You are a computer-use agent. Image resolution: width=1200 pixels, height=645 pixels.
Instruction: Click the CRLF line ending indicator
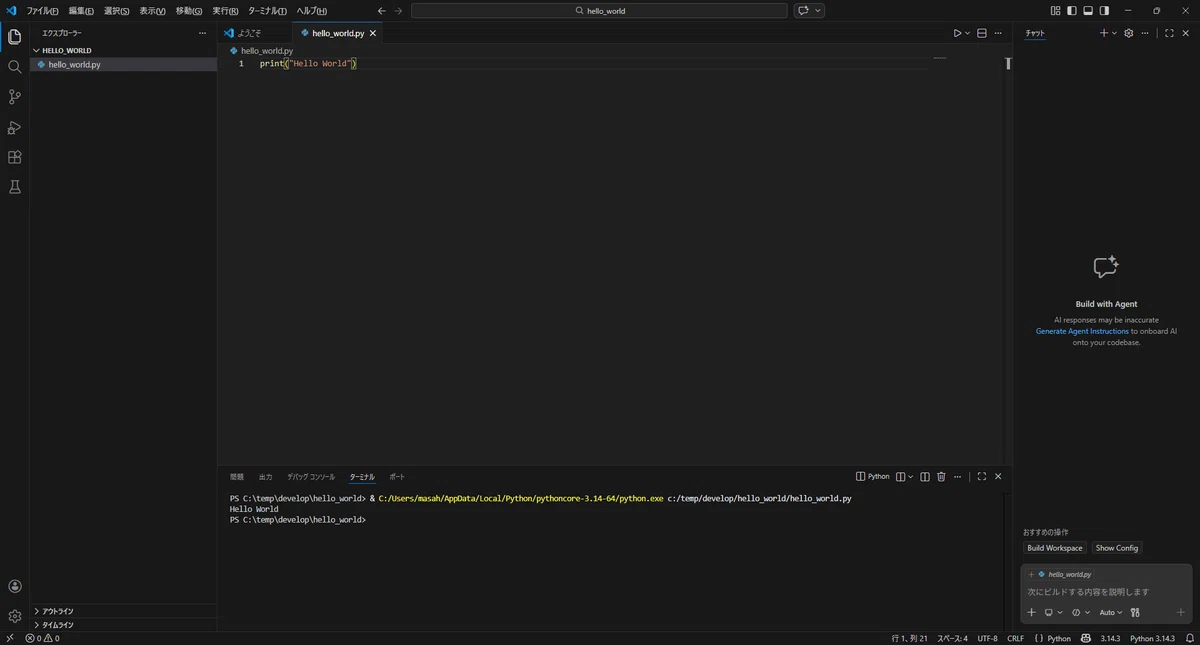click(x=1015, y=638)
